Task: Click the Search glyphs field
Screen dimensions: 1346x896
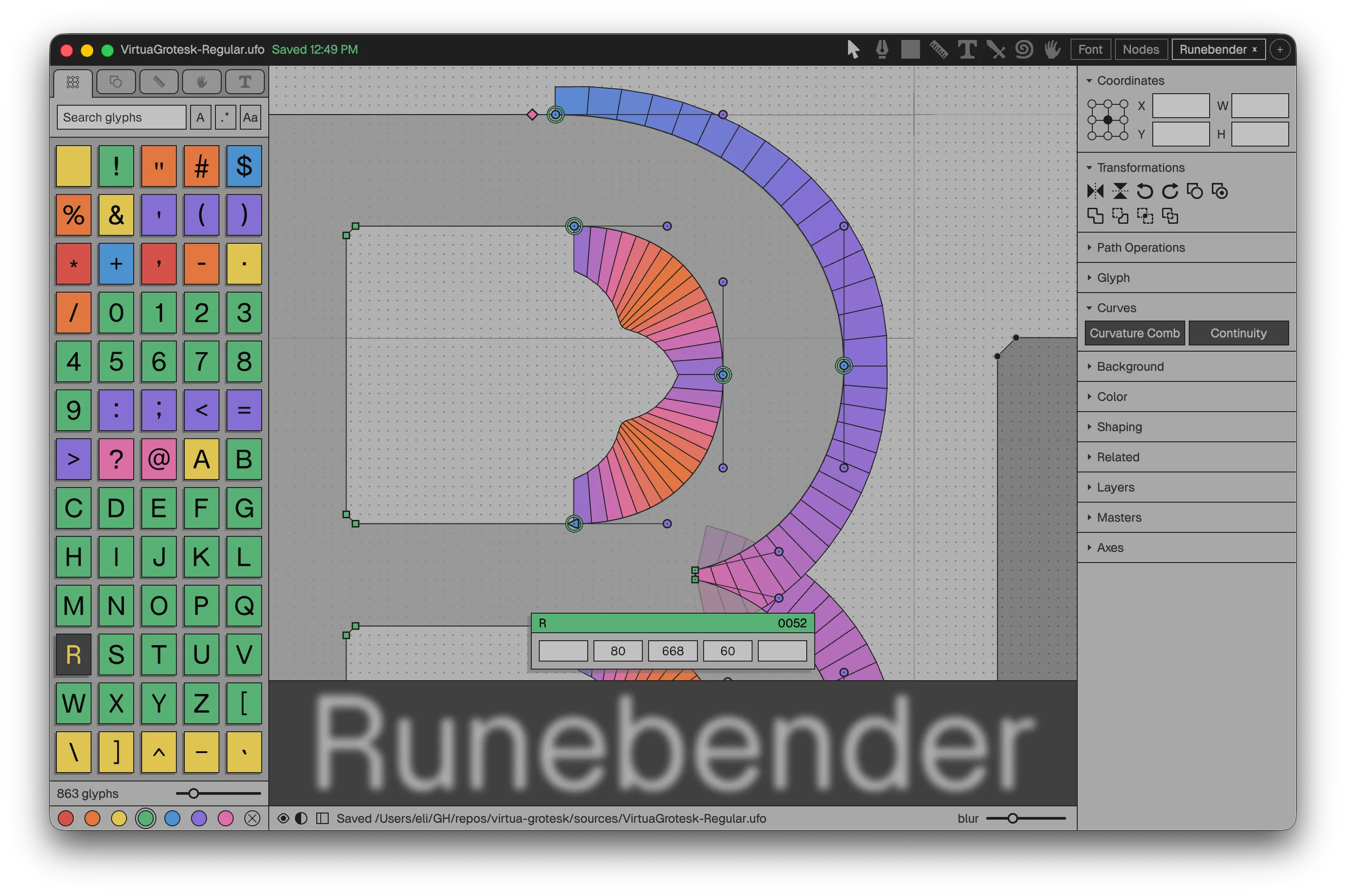Action: pos(121,117)
